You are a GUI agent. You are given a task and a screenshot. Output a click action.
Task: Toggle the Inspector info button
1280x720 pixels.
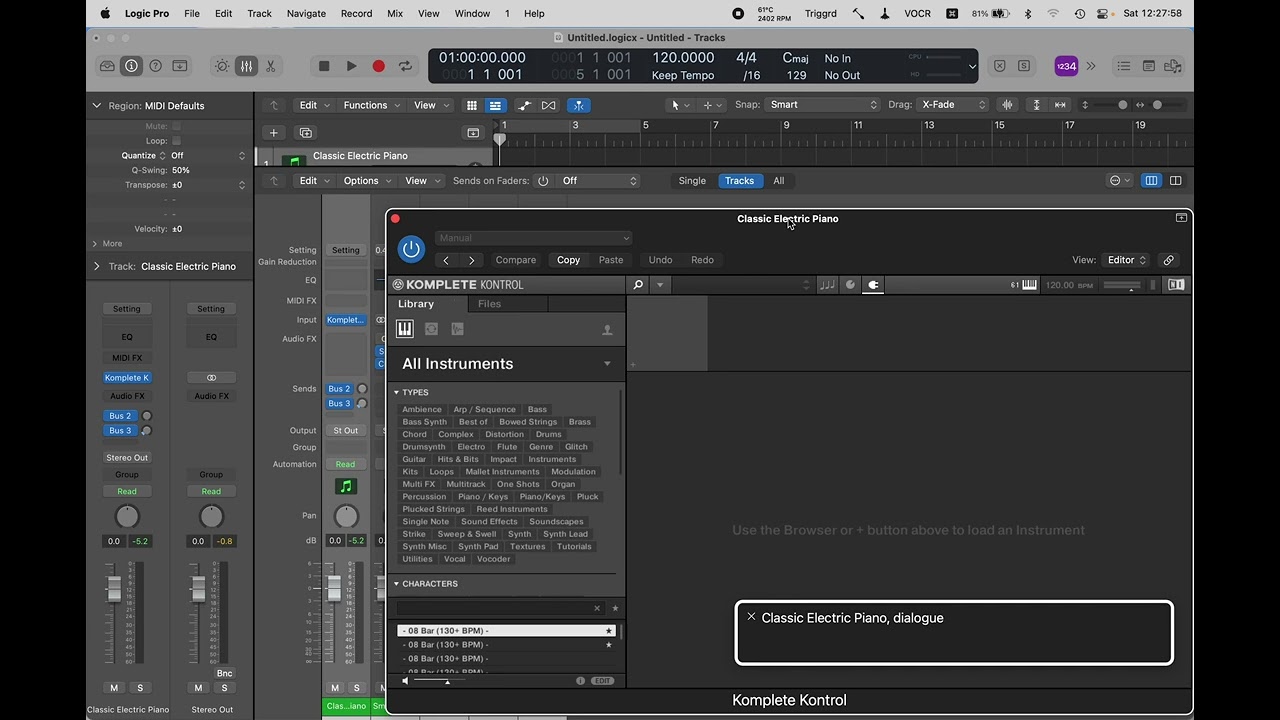131,66
